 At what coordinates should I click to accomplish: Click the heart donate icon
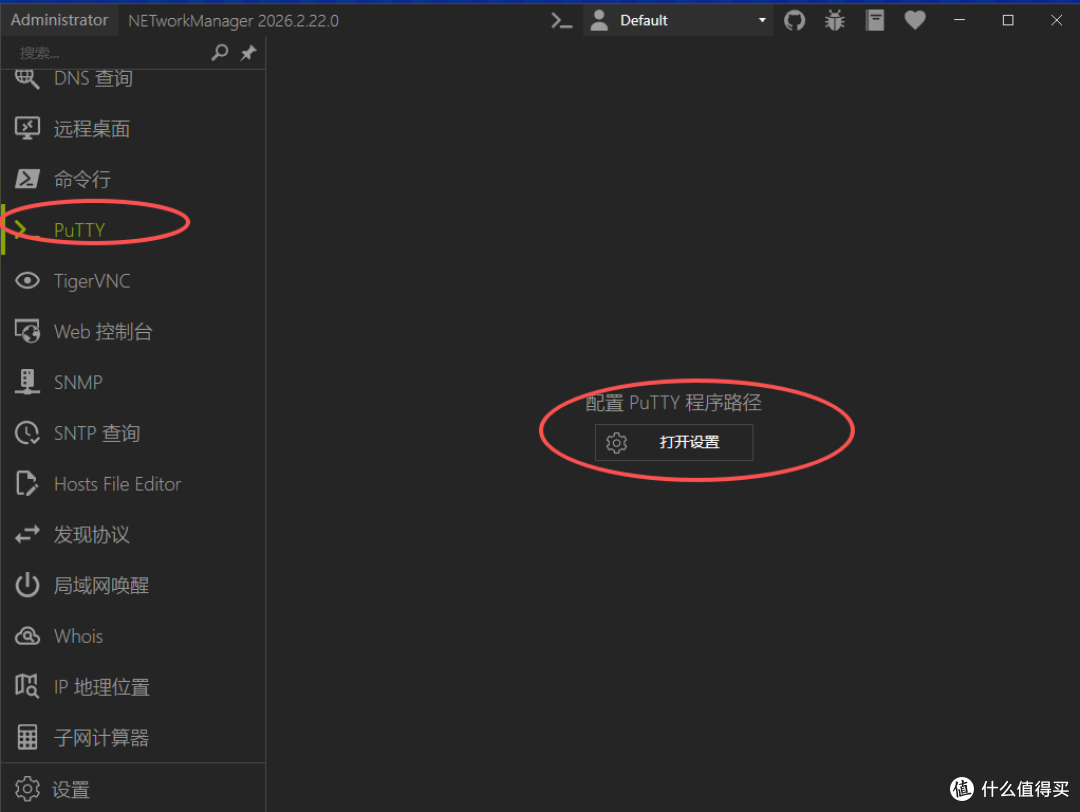(915, 20)
